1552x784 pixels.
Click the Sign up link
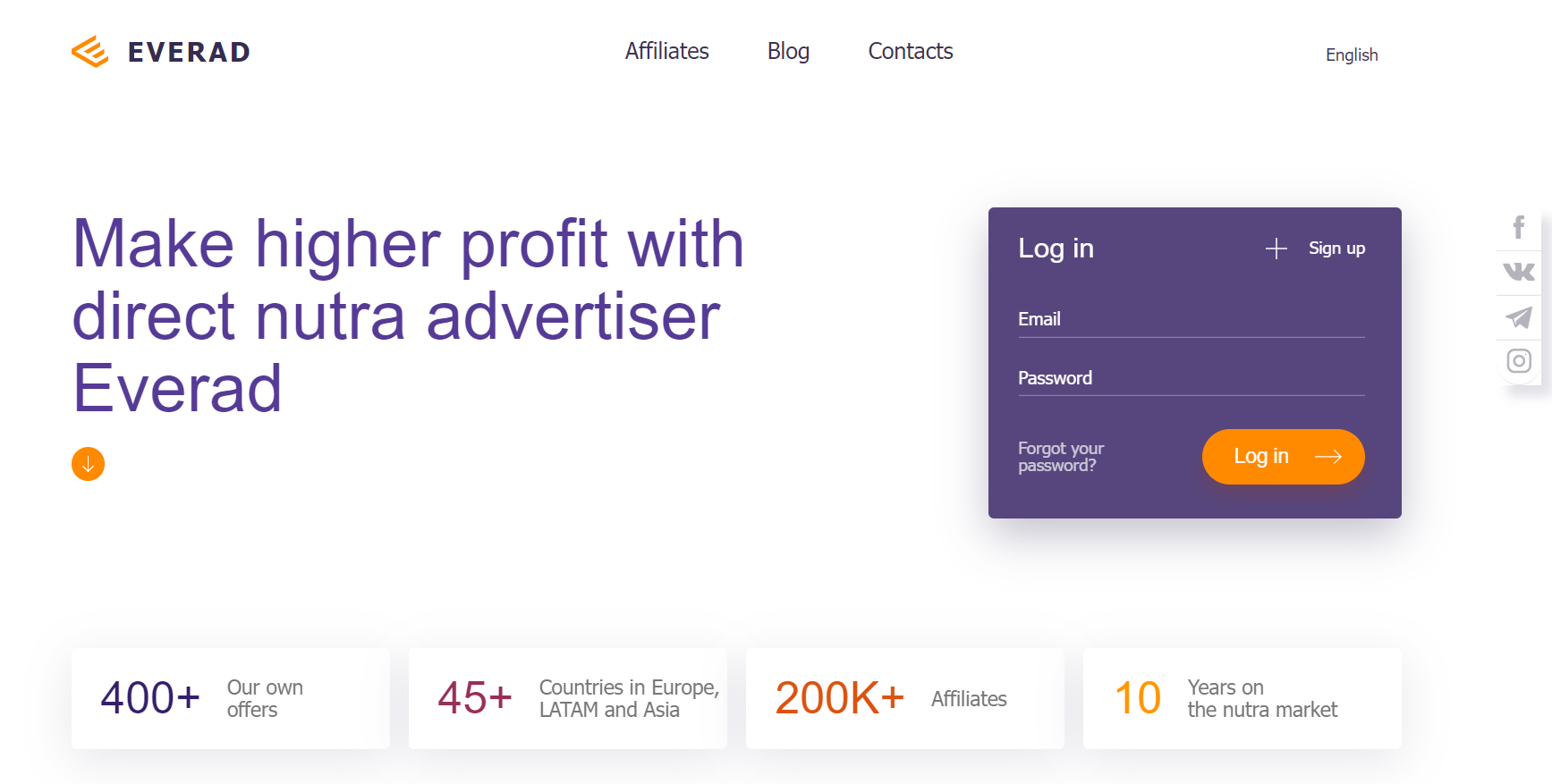[1336, 249]
